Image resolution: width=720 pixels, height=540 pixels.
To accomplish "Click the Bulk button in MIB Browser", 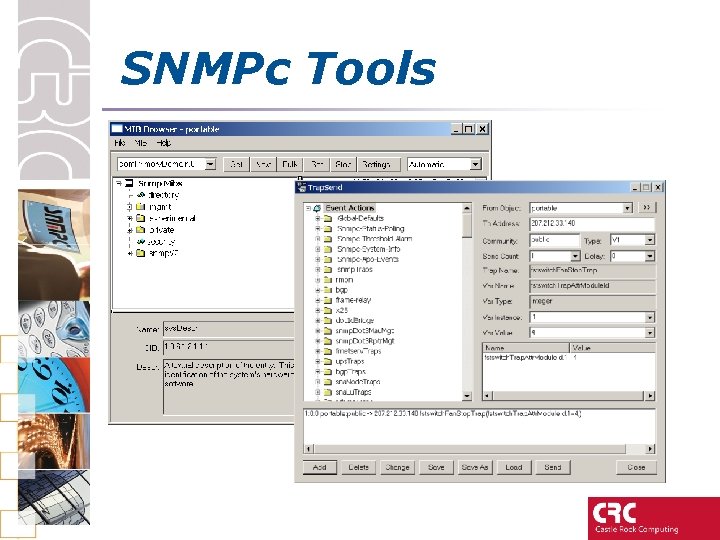I will (290, 164).
